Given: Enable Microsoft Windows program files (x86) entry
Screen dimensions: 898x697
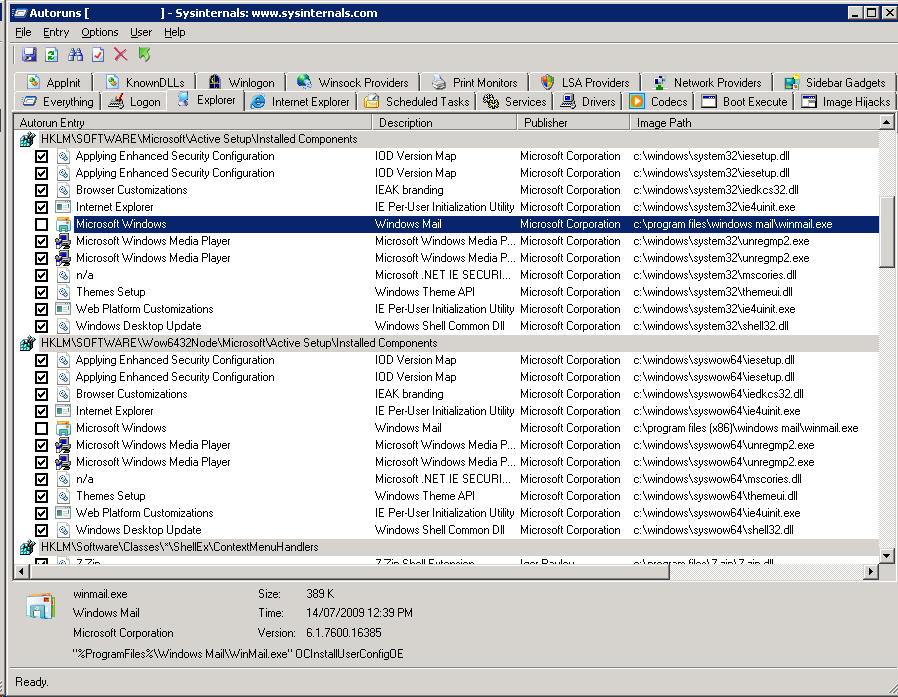Looking at the screenshot, I should pyautogui.click(x=41, y=428).
